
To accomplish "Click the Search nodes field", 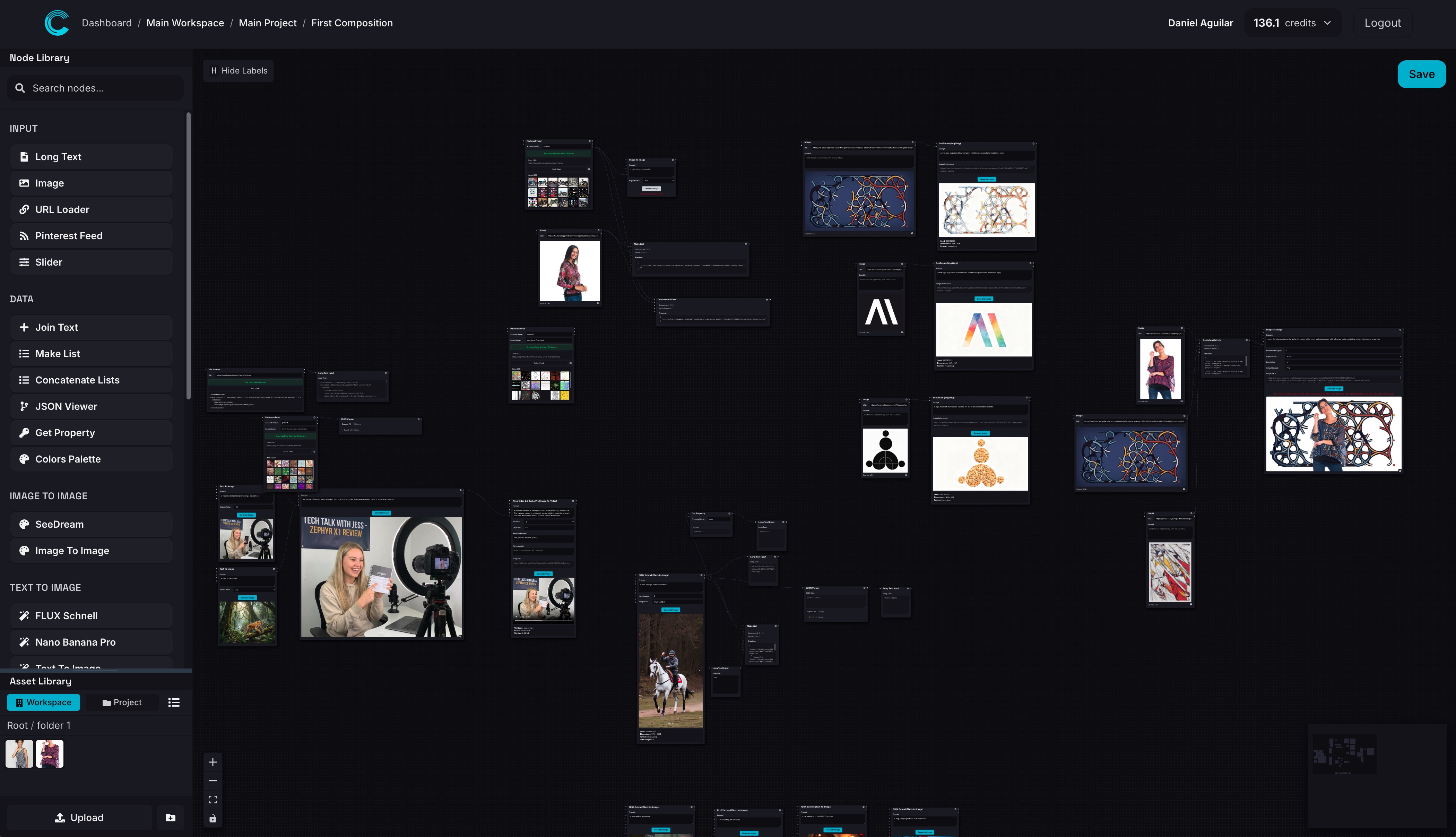I will pyautogui.click(x=95, y=88).
